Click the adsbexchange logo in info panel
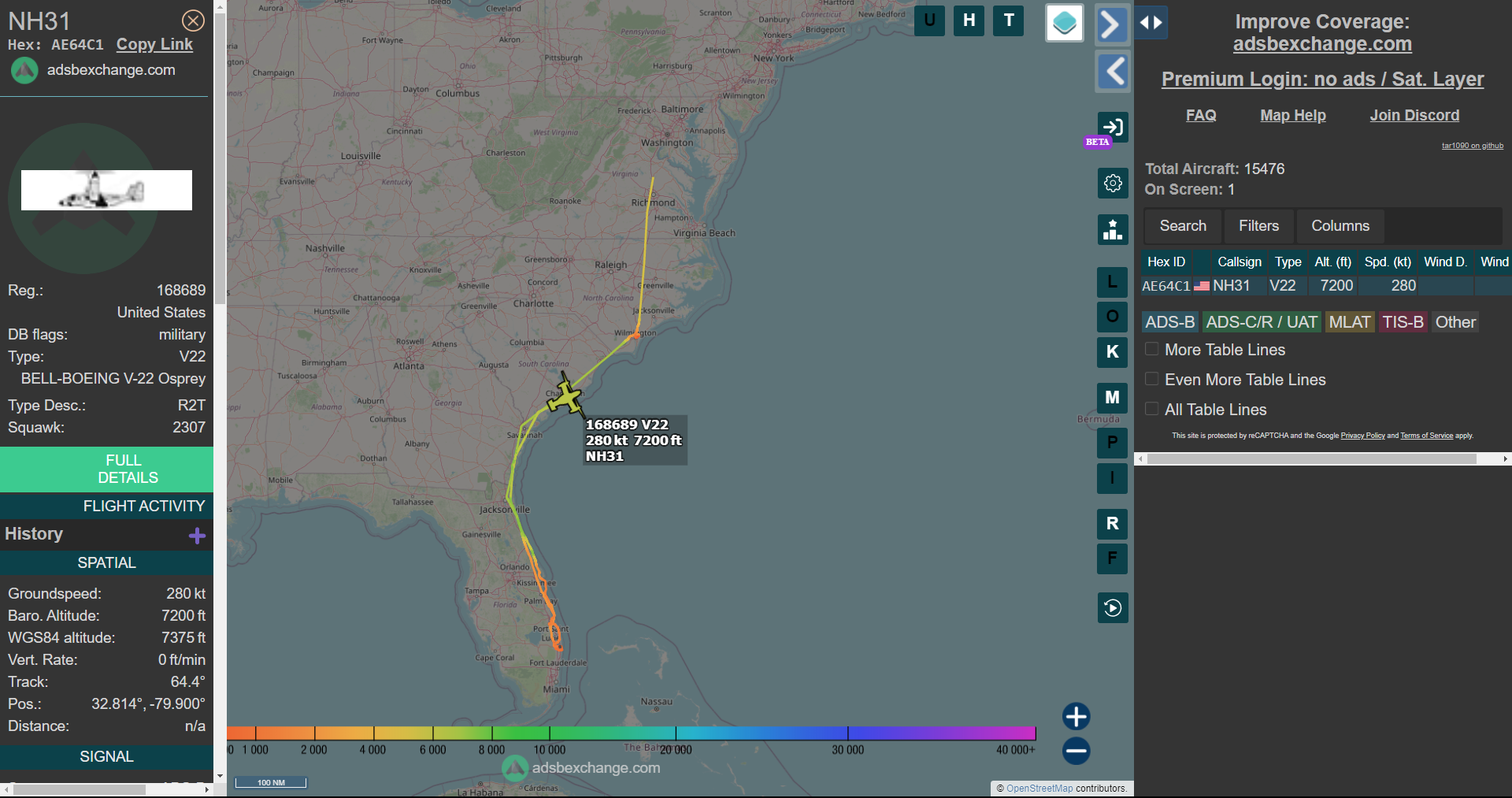1512x798 pixels. tap(24, 71)
